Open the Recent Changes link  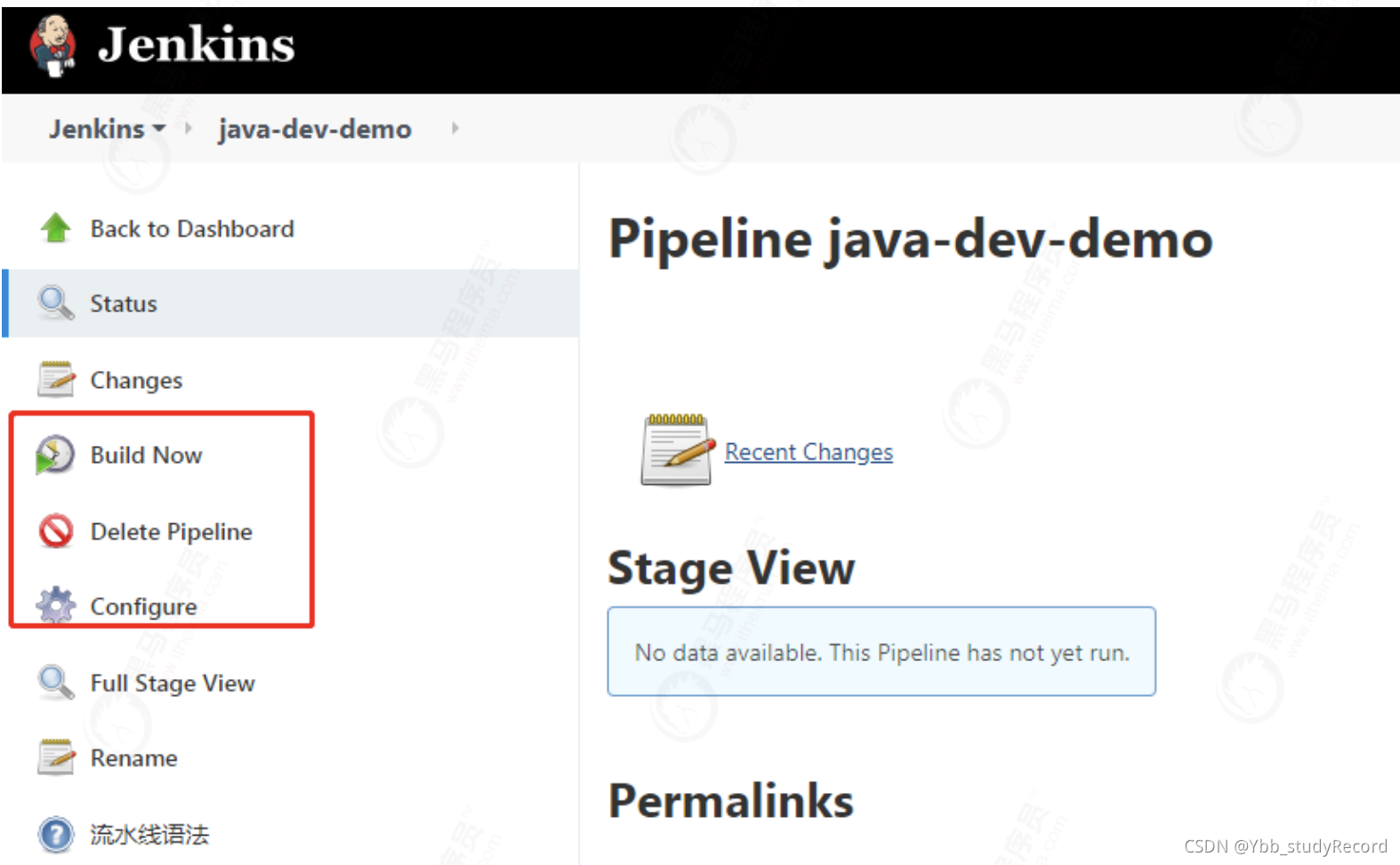[x=809, y=452]
